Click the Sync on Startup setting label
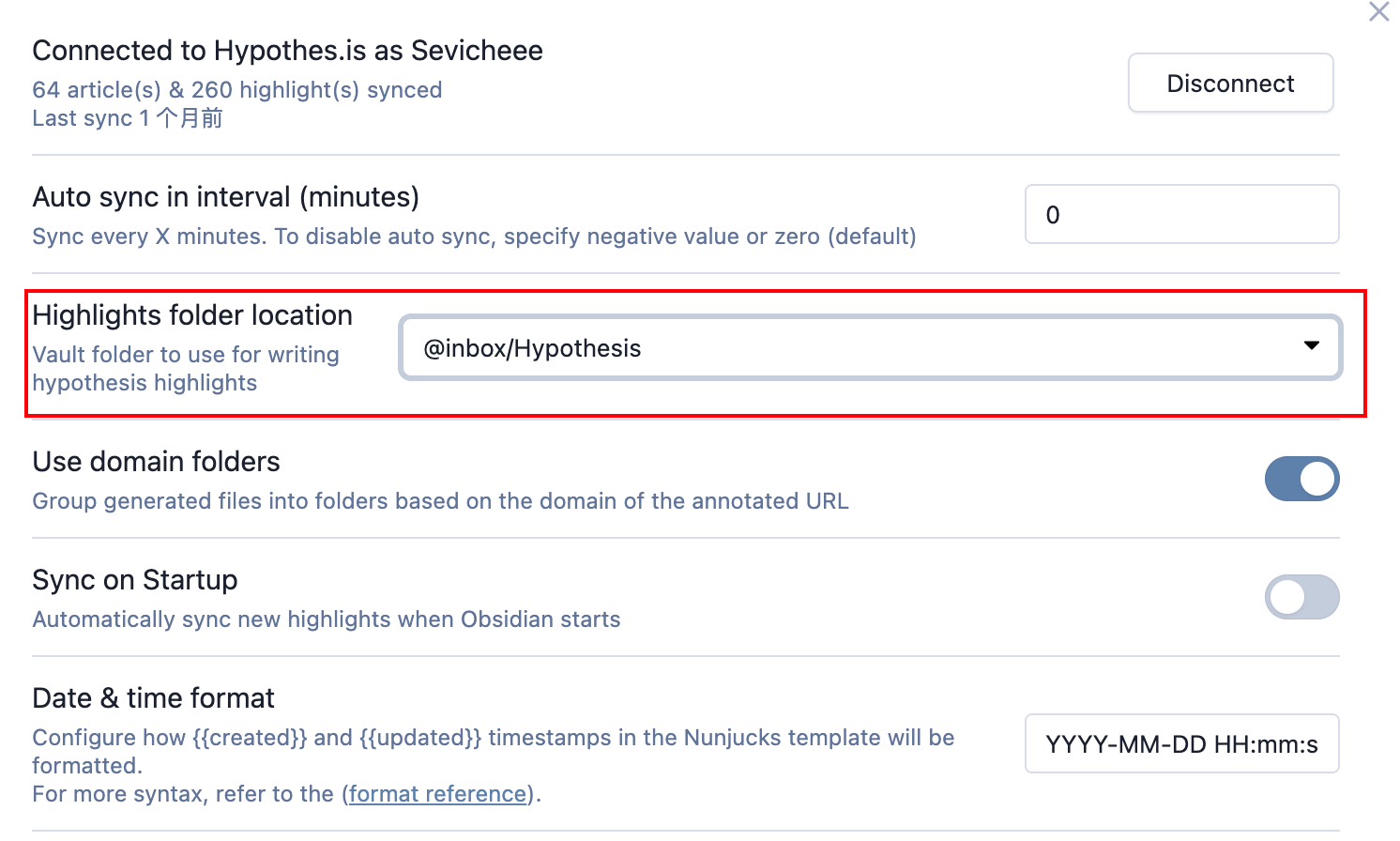The height and width of the screenshot is (841, 1400). 134,580
